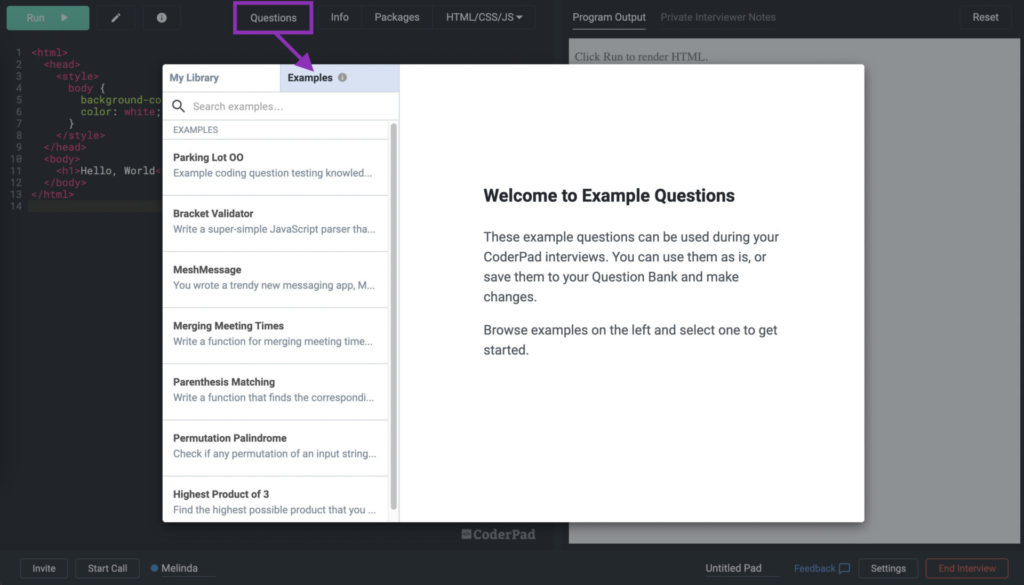Select the Examples tab
The image size is (1024, 585).
[312, 77]
